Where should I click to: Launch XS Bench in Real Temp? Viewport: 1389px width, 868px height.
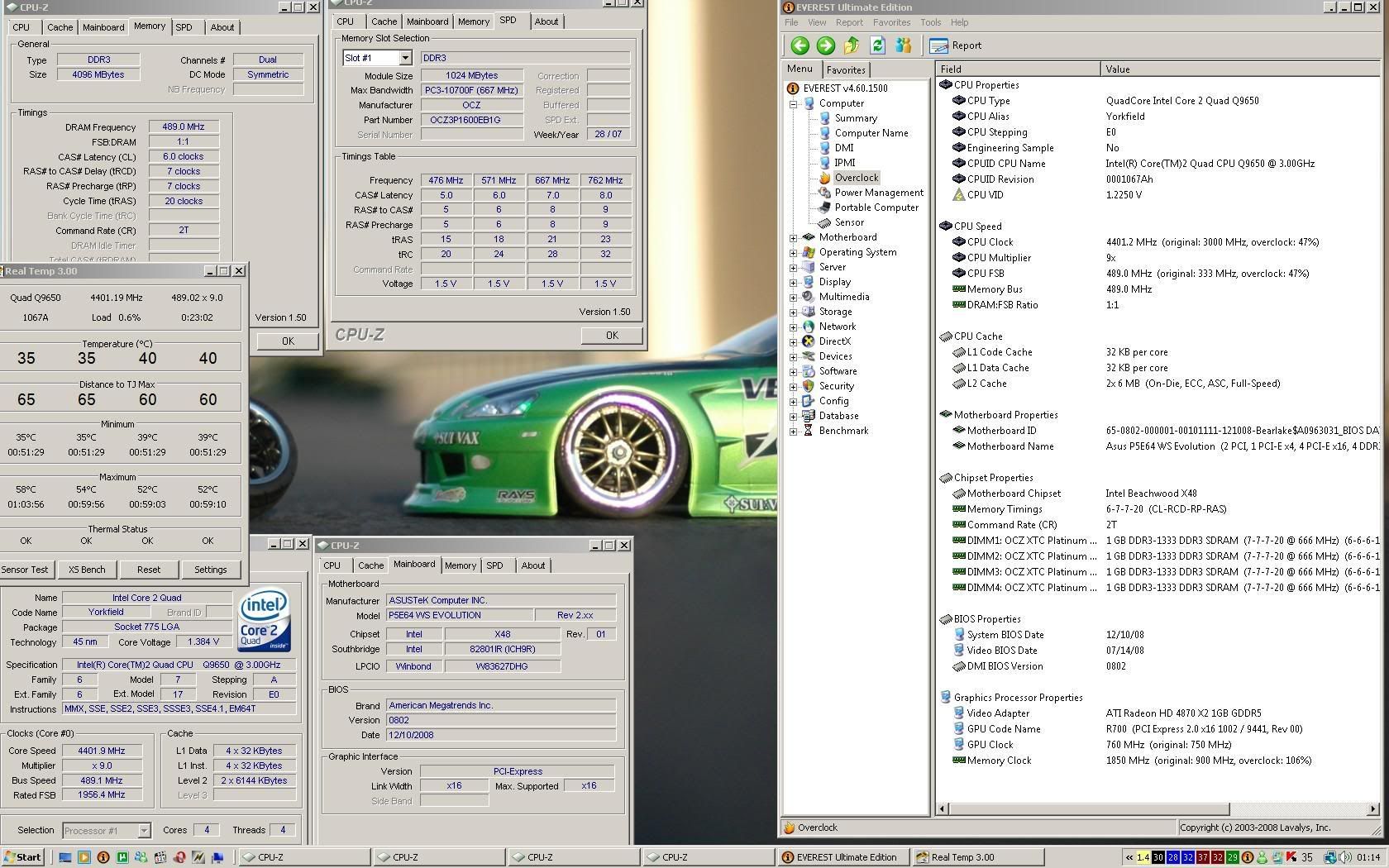tap(87, 570)
